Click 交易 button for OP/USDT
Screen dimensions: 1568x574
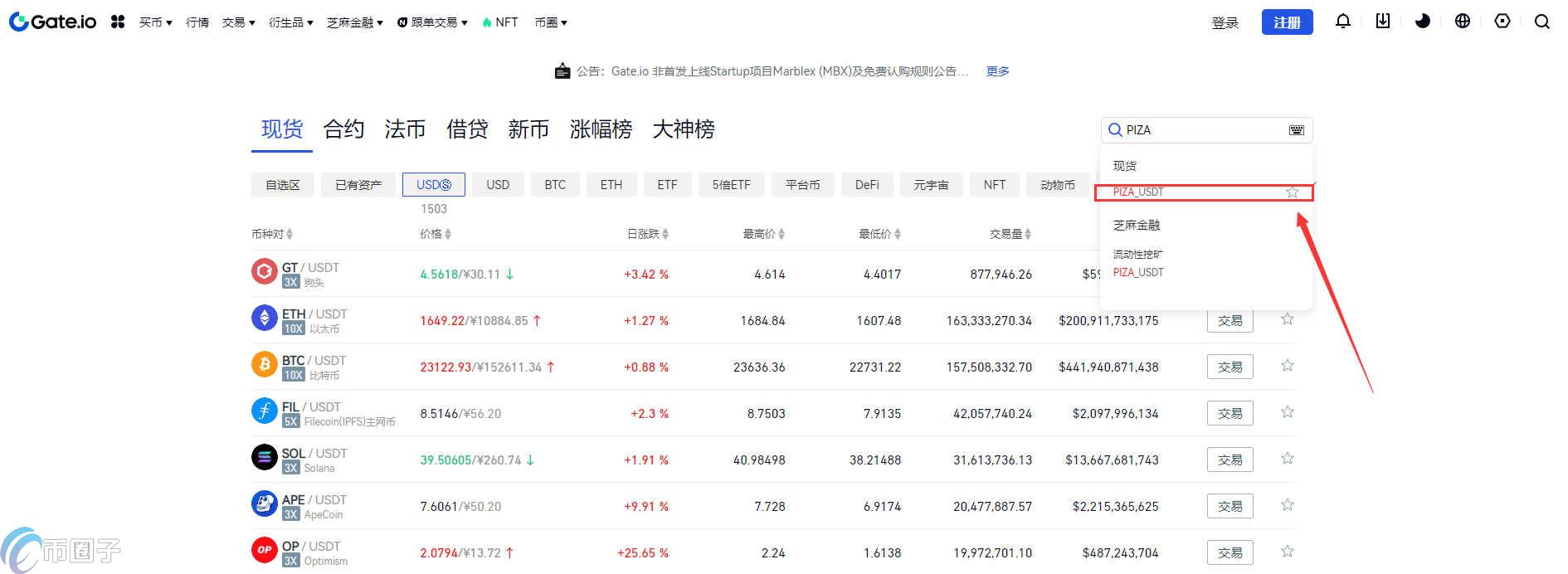1230,552
